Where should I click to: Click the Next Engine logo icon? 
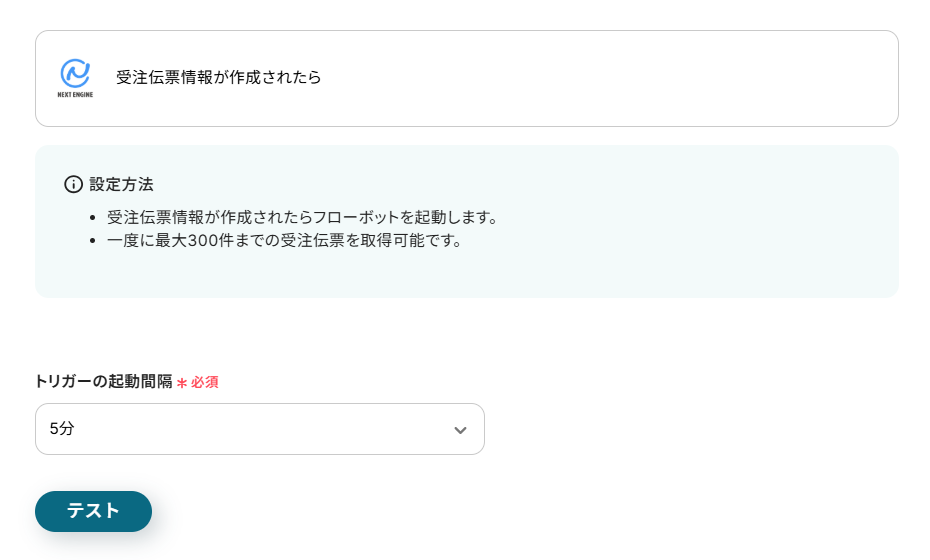(x=75, y=73)
